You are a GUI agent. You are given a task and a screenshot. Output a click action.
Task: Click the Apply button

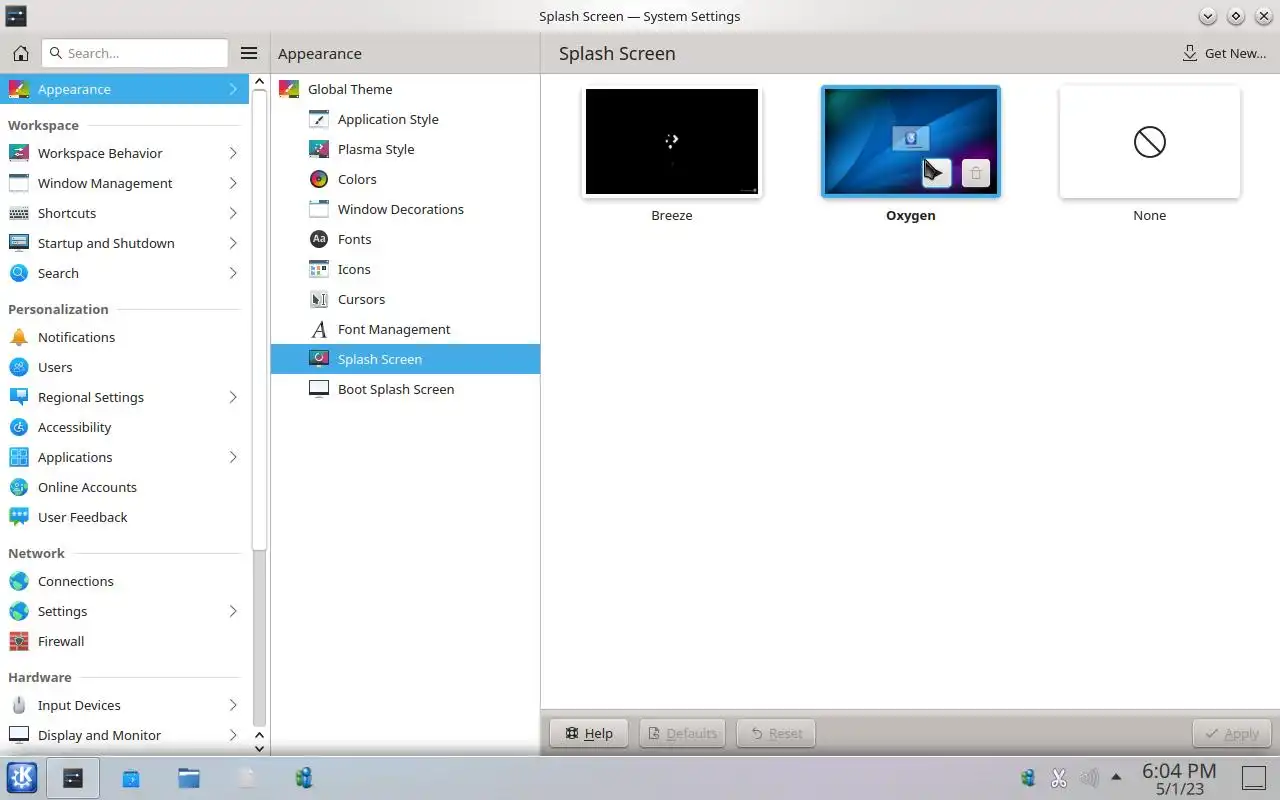[1232, 733]
